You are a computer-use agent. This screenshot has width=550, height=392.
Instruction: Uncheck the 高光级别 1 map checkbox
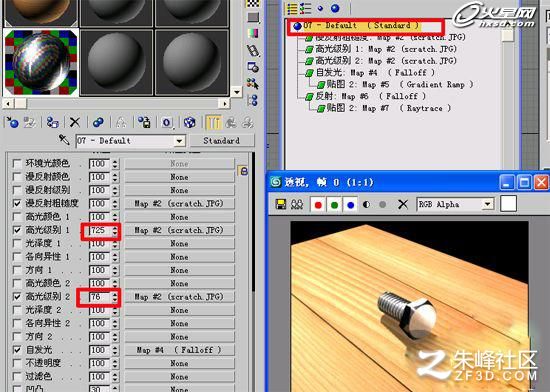point(16,230)
